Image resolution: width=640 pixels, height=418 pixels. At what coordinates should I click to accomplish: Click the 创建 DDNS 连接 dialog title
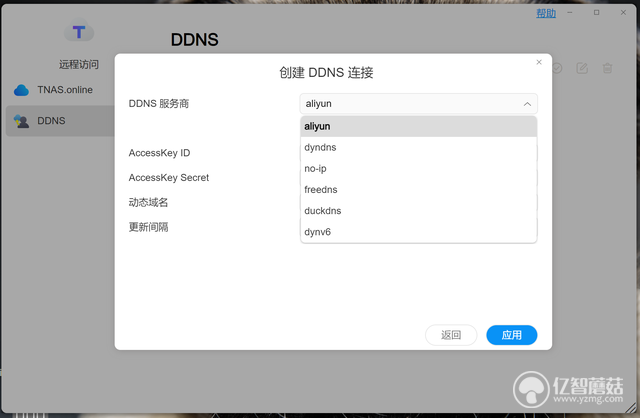(326, 73)
